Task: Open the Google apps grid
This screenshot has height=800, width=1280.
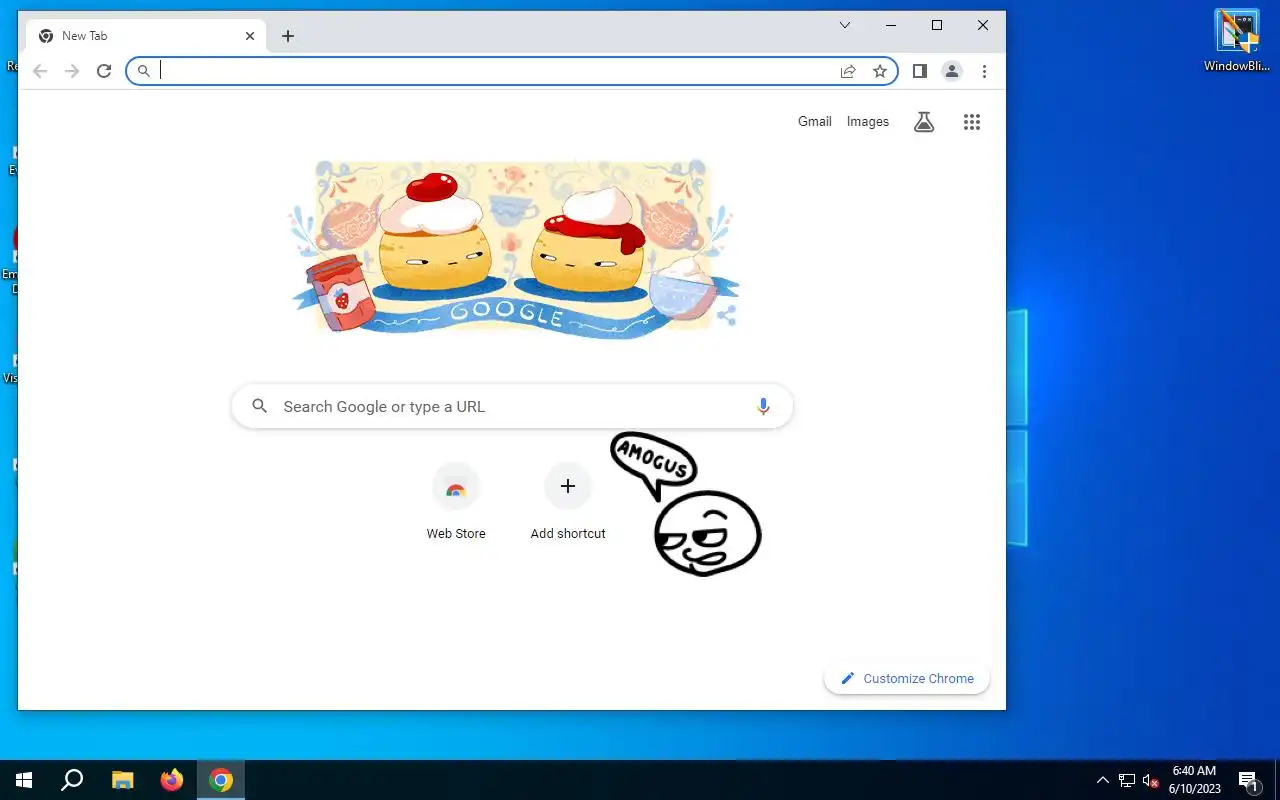Action: [972, 122]
